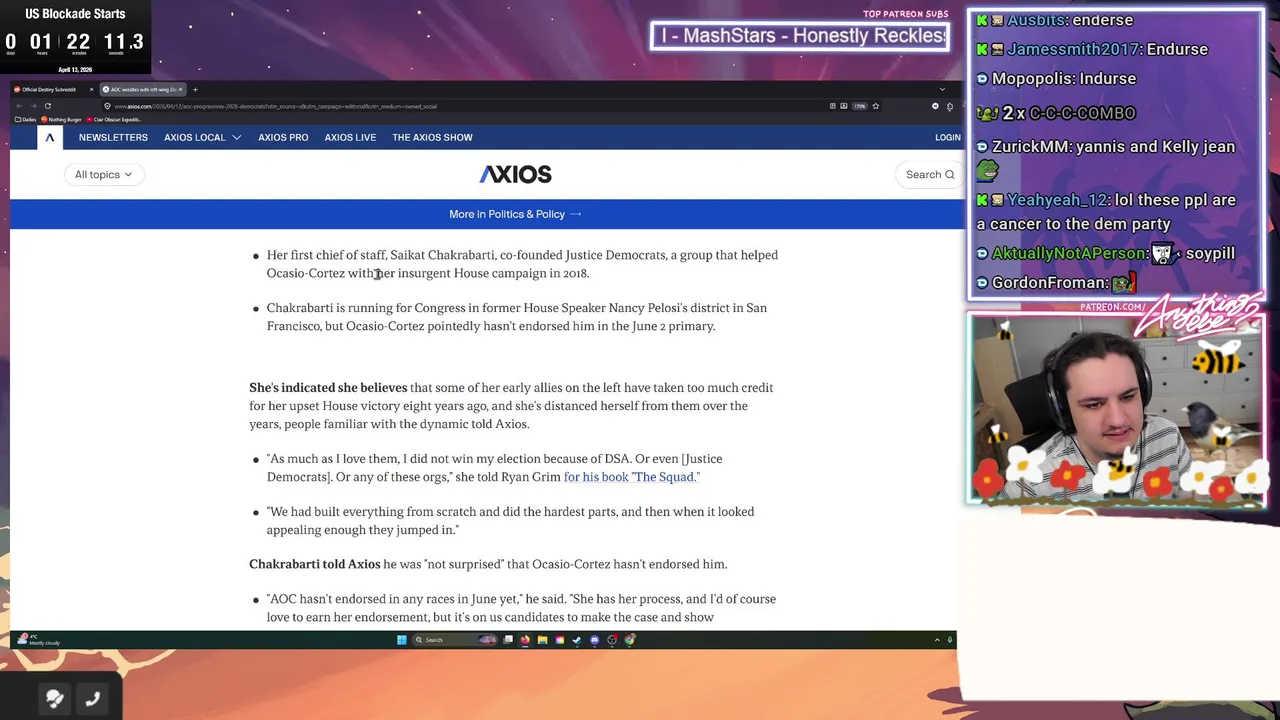Toggle reader view icon in the address bar

(x=833, y=106)
